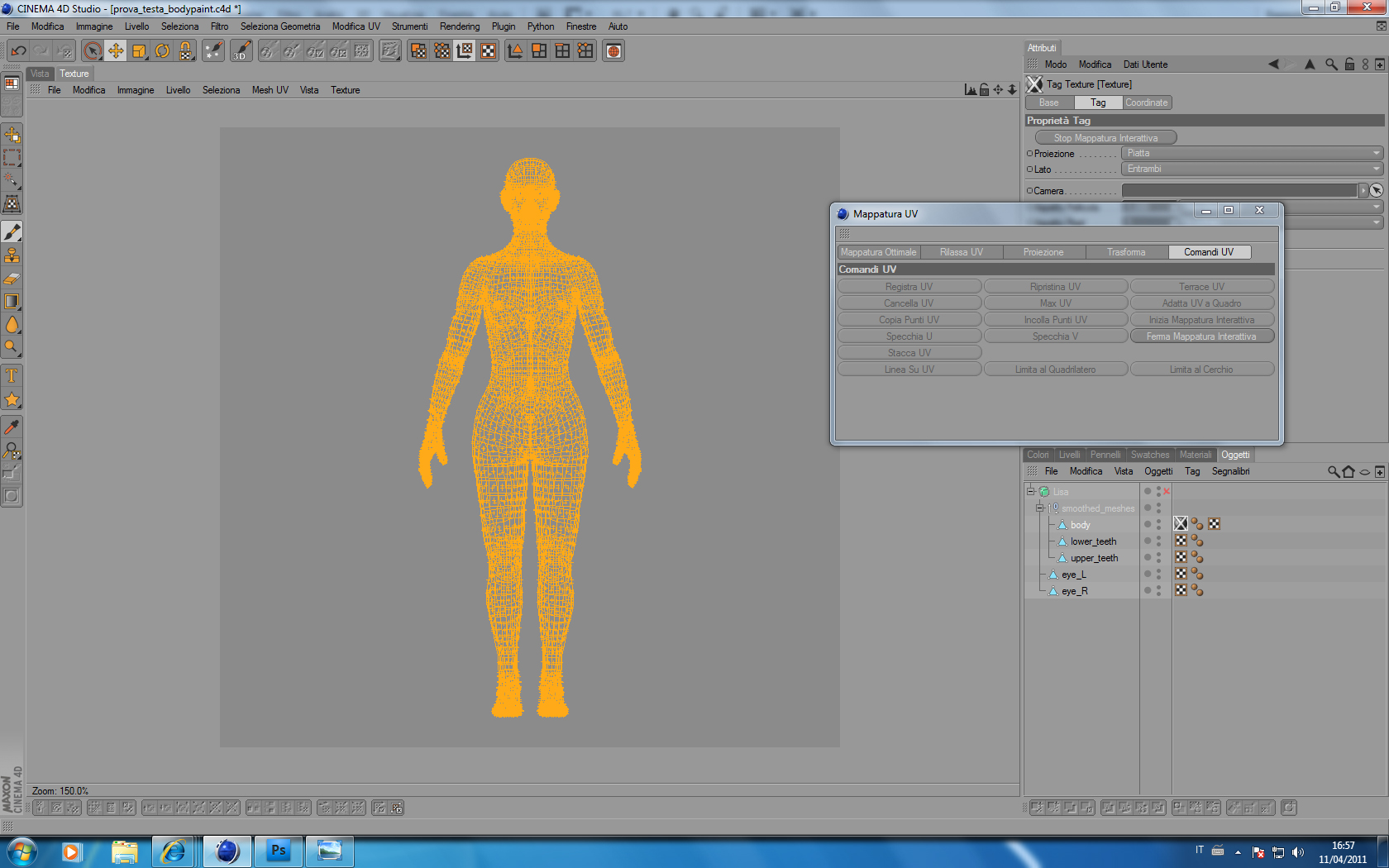This screenshot has height=868, width=1389.
Task: Toggle the red X layer flag on Lisa
Action: coord(1167,492)
